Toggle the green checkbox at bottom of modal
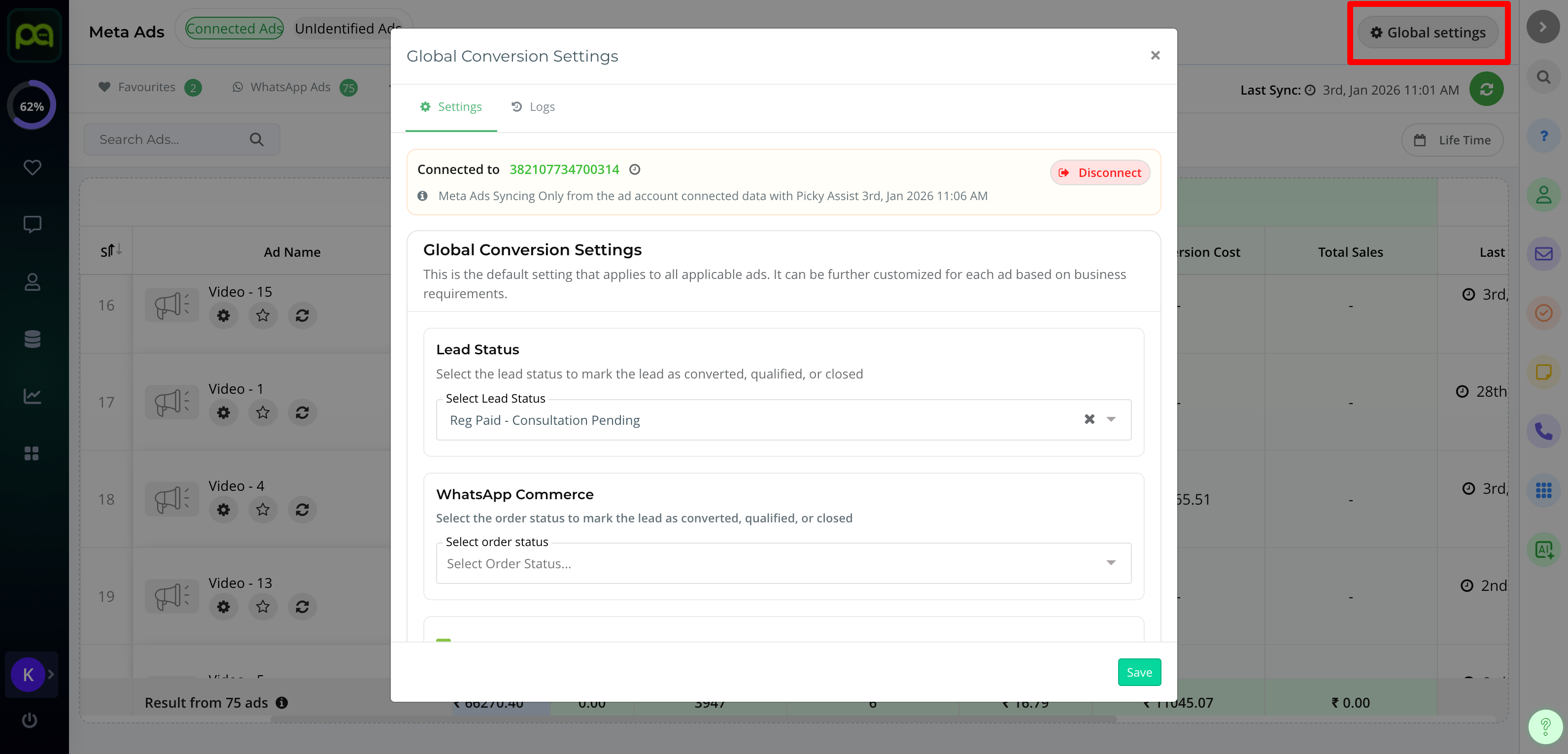This screenshot has height=754, width=1568. [x=443, y=640]
